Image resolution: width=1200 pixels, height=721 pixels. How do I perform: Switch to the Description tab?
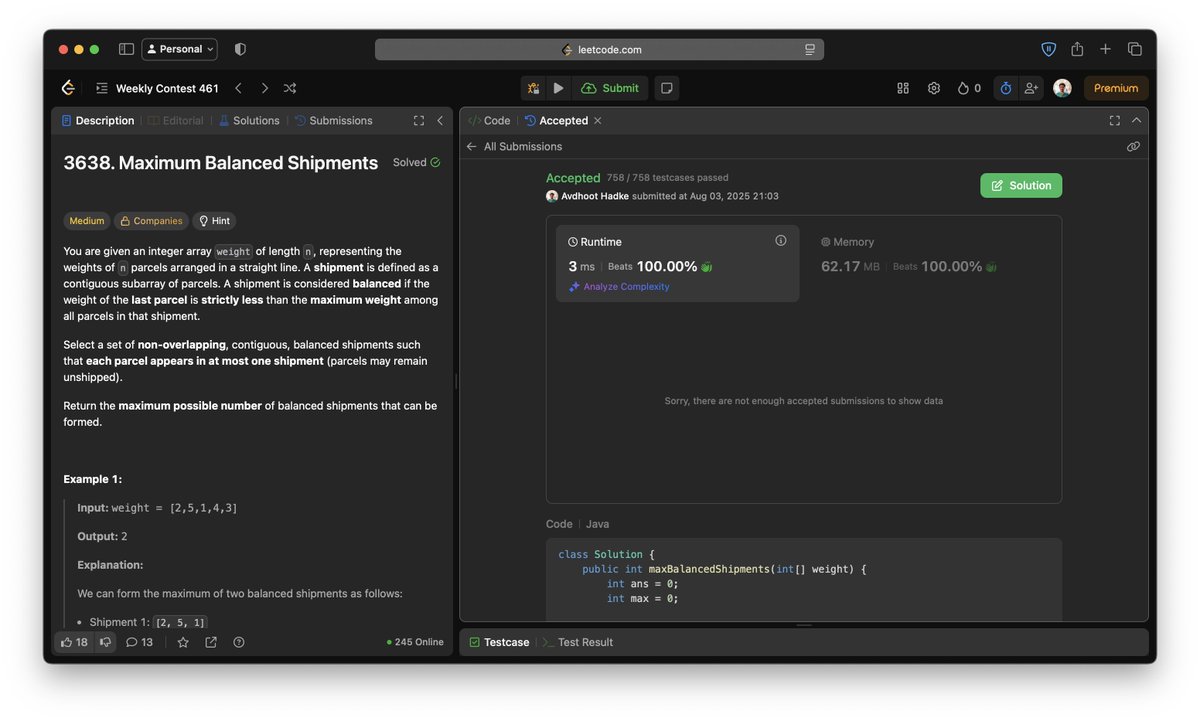[98, 120]
